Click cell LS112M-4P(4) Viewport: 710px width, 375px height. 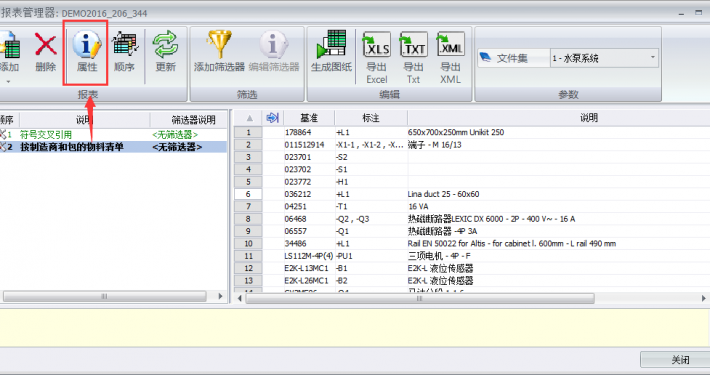click(x=309, y=256)
